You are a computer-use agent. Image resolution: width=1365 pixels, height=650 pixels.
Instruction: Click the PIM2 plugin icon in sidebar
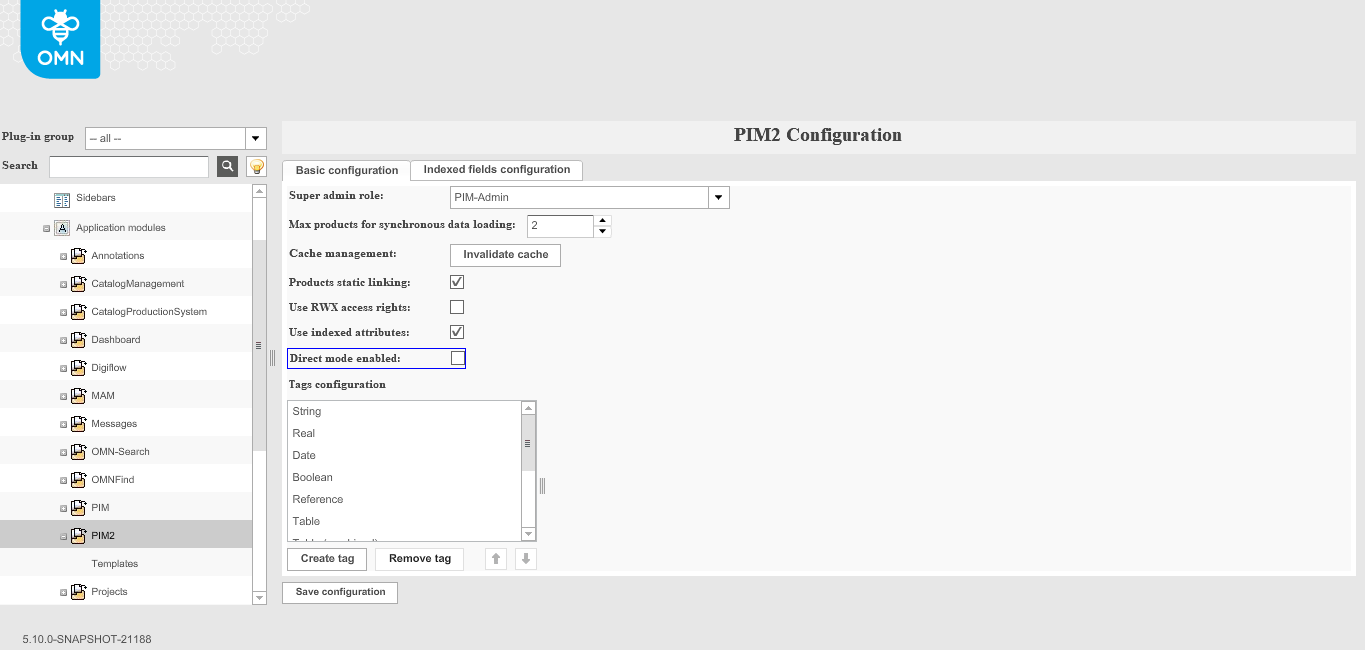79,535
